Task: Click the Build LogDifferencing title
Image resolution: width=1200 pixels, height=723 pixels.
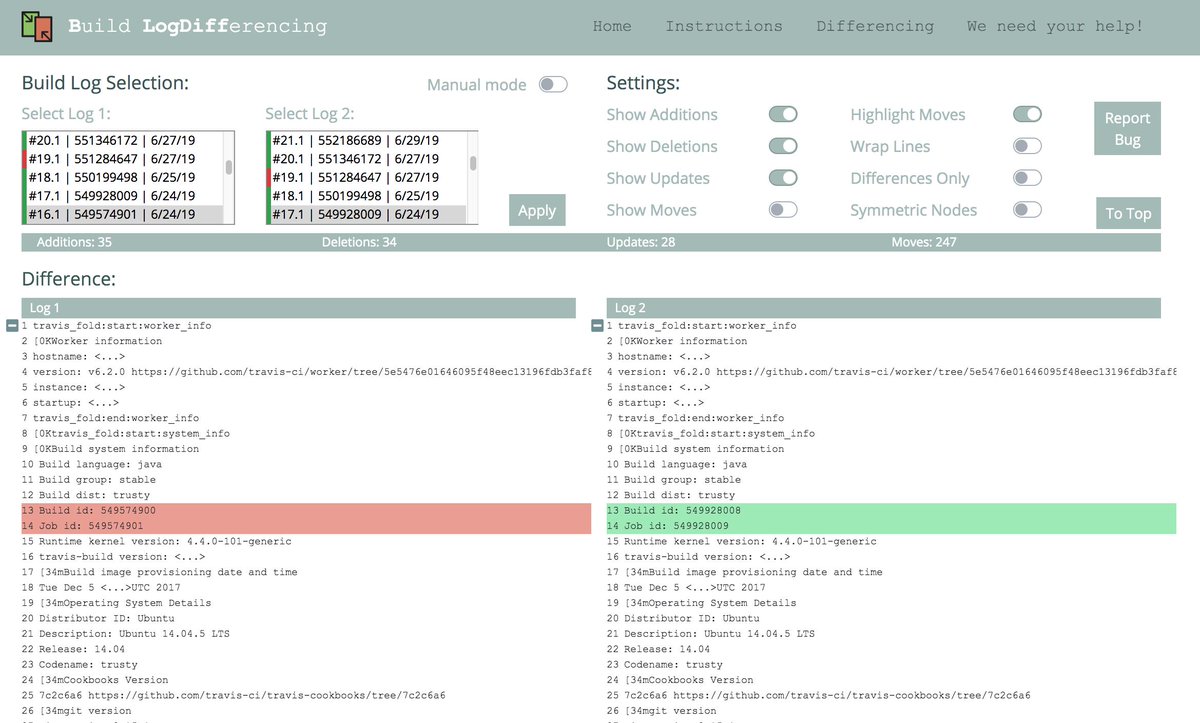Action: pyautogui.click(x=197, y=27)
